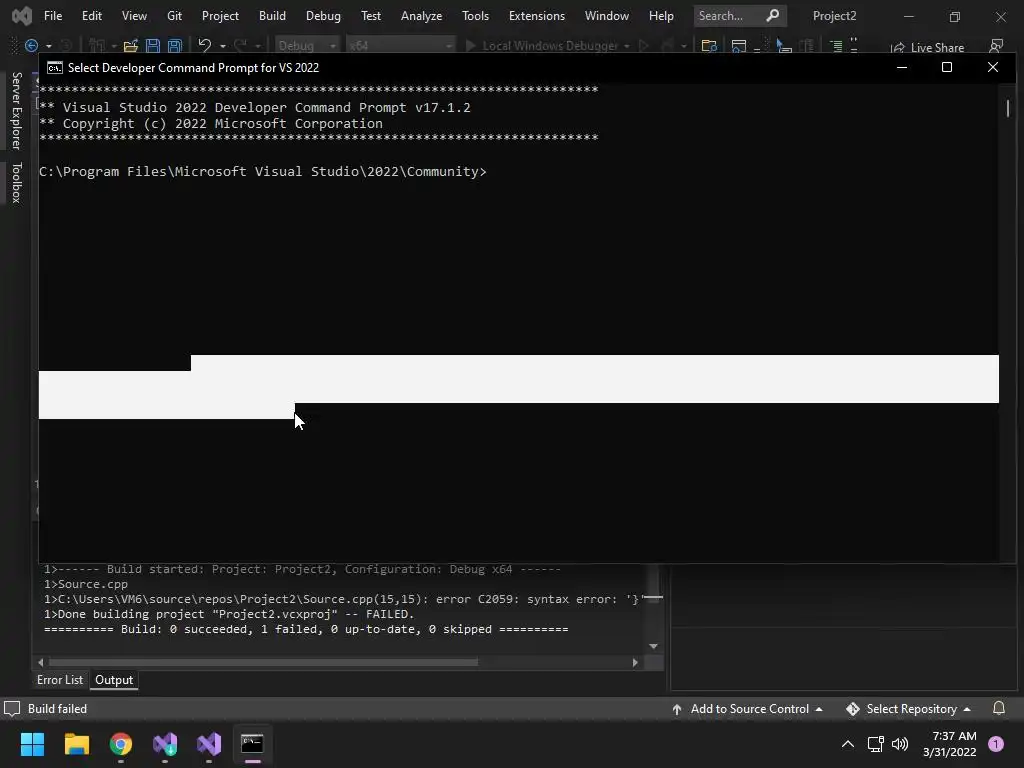Click the Save All icon
The height and width of the screenshot is (768, 1024).
(174, 45)
